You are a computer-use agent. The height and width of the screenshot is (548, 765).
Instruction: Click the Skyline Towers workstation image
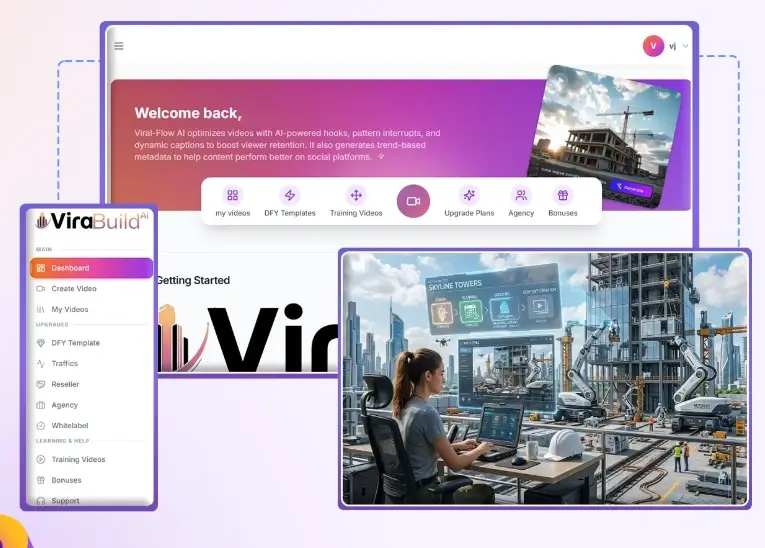[x=544, y=379]
